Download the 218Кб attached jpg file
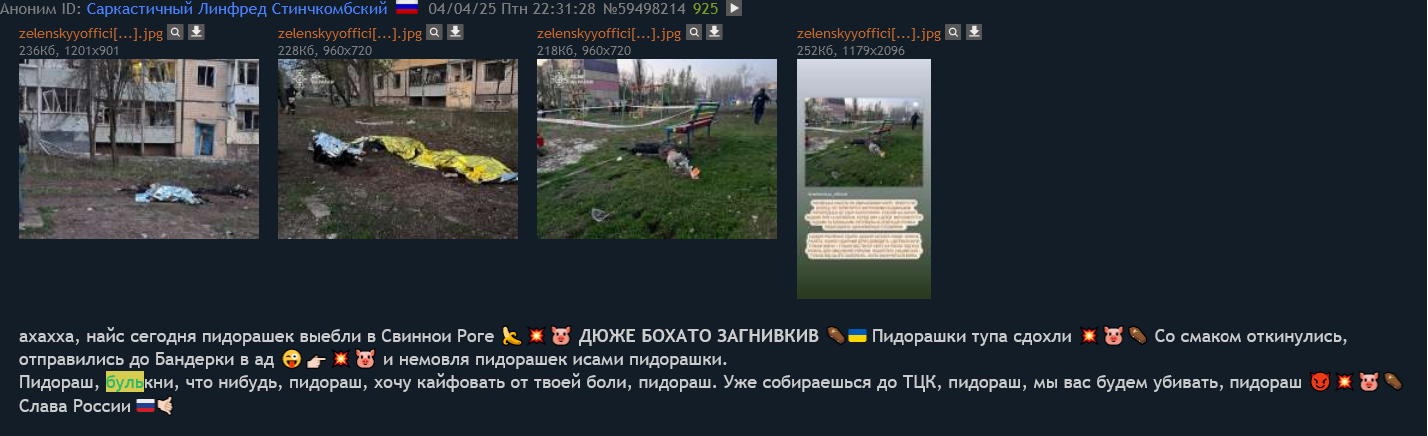 tap(714, 32)
